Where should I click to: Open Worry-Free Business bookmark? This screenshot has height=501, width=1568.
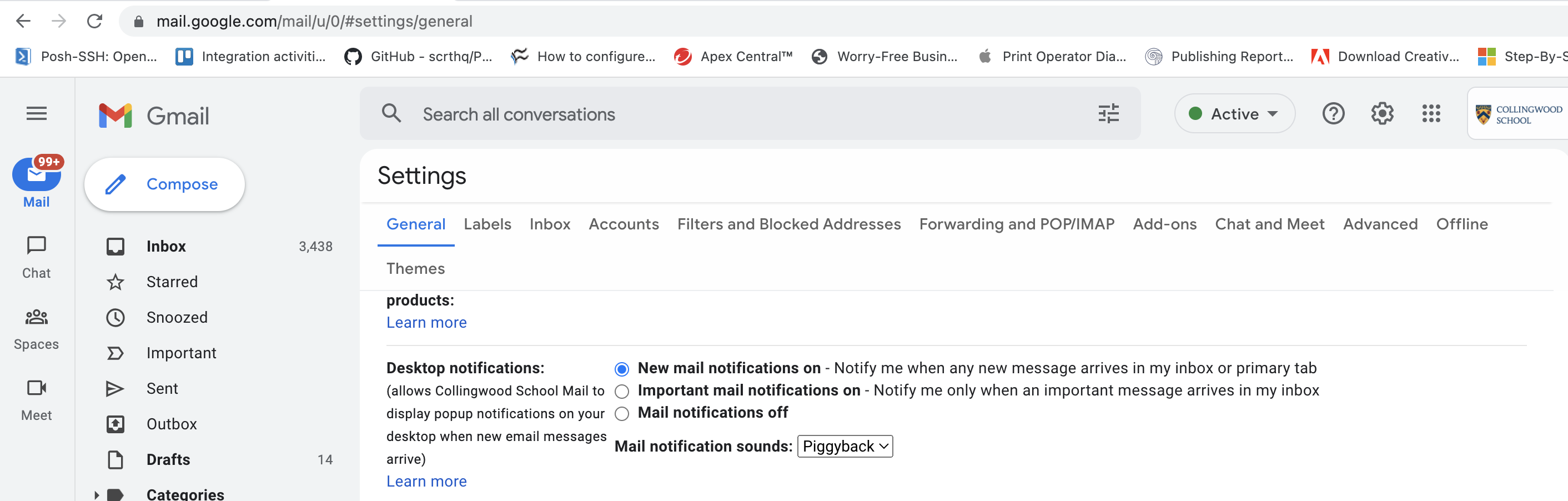click(x=884, y=57)
